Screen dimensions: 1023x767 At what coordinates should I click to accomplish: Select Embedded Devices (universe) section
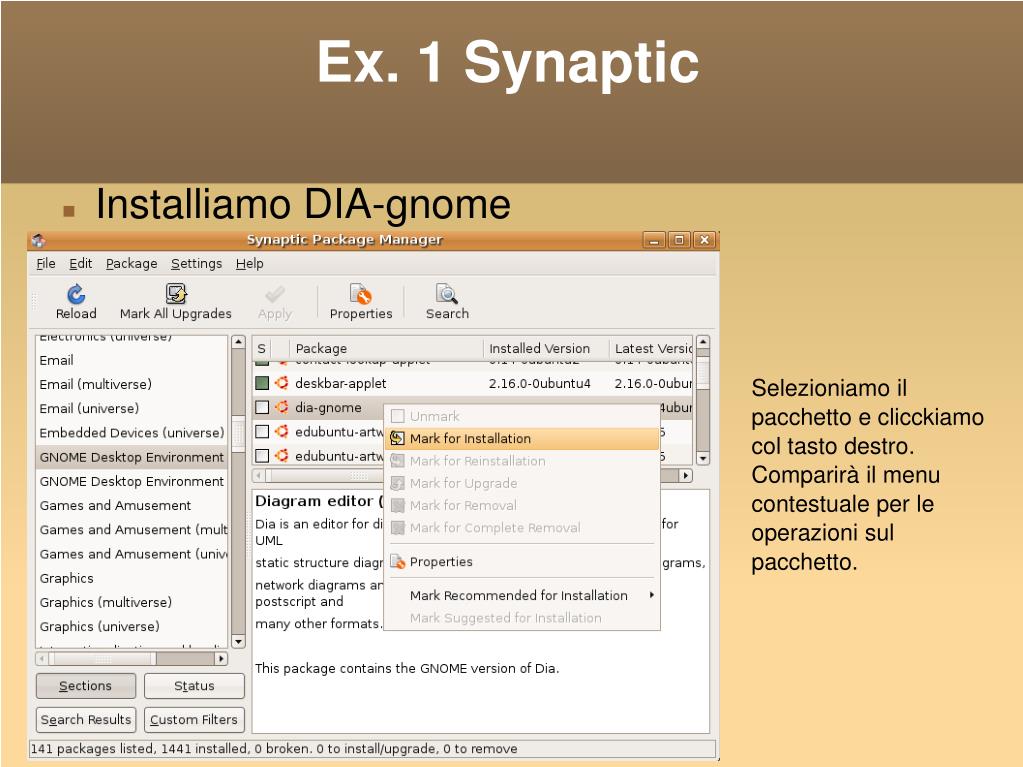pyautogui.click(x=131, y=432)
